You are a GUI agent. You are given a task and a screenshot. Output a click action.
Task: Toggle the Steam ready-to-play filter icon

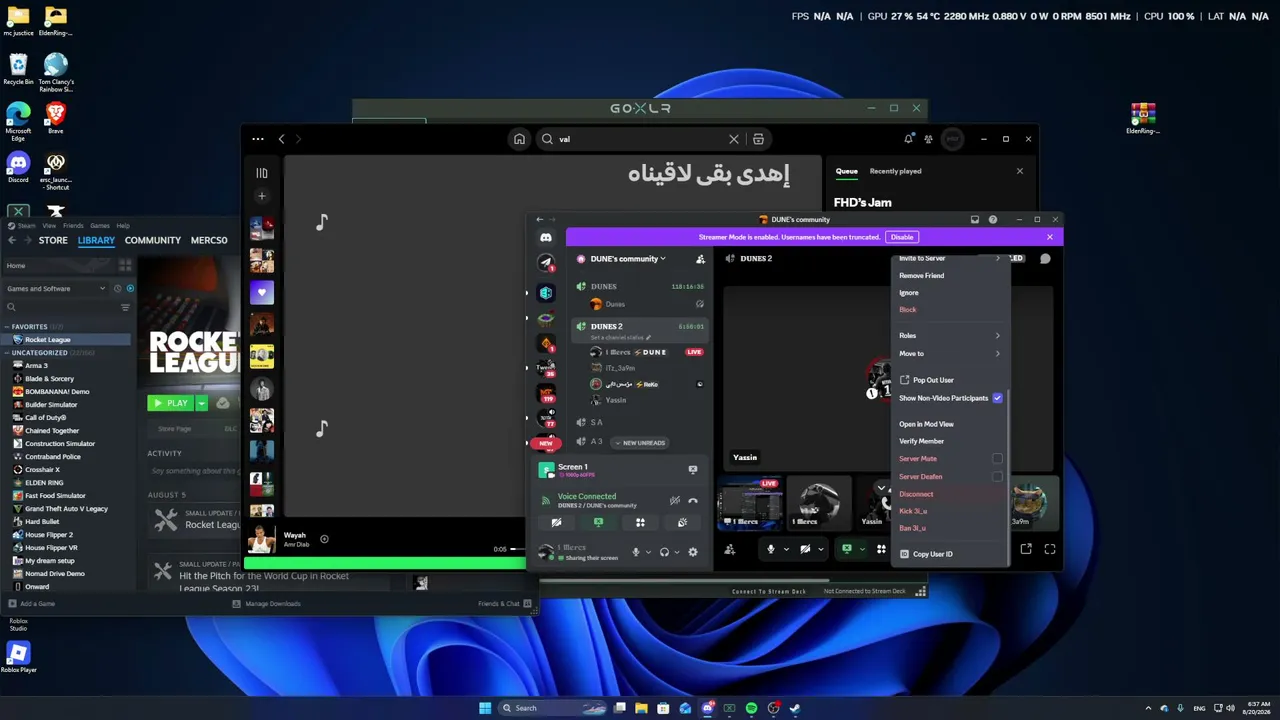click(x=130, y=289)
